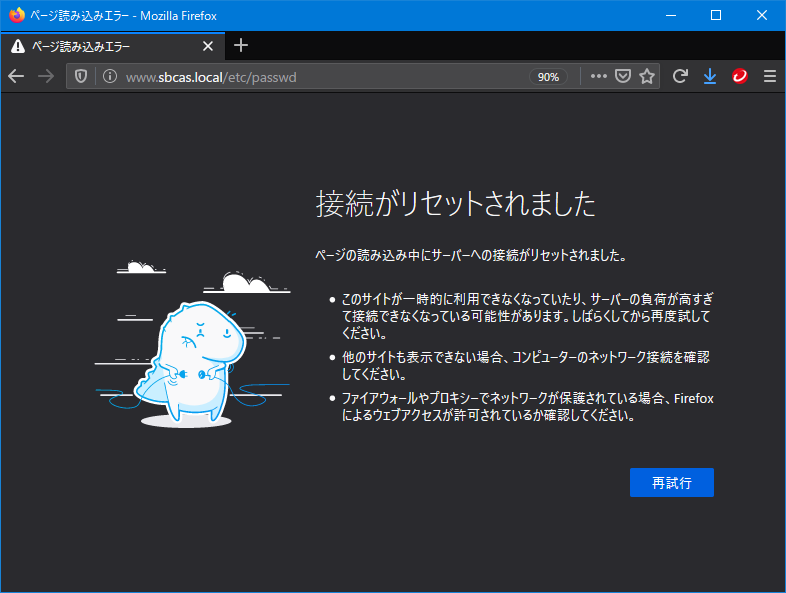
Task: Click the bullet starting ファイアウォールやプロキシー
Action: coord(527,407)
